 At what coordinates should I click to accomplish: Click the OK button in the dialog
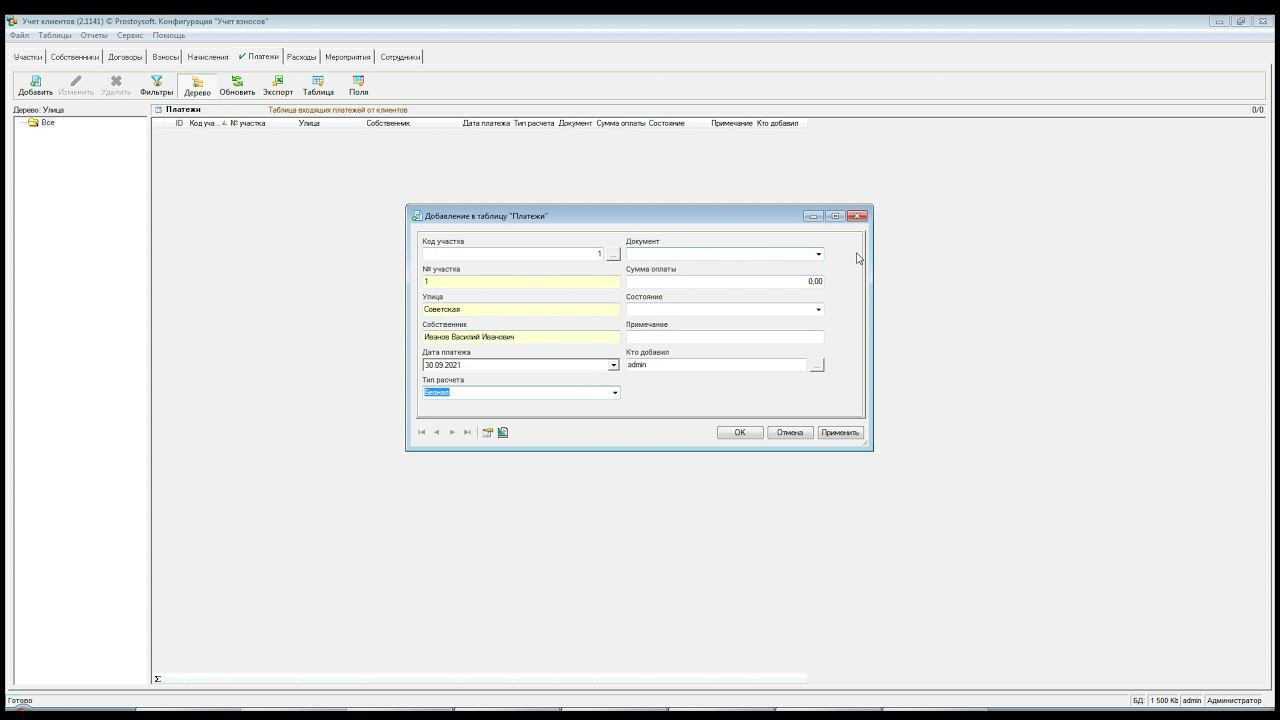(740, 432)
